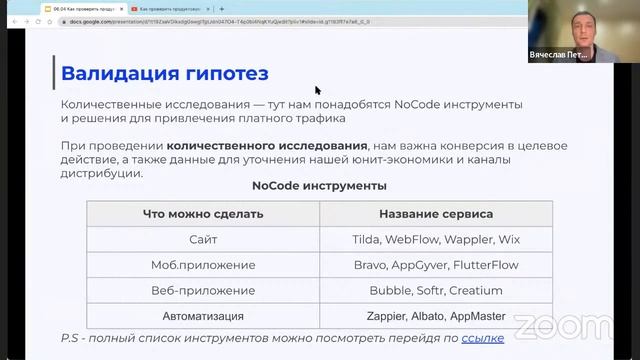Click the 'Tilda, WebFlow, Wappler, Wix' cell

pyautogui.click(x=436, y=240)
